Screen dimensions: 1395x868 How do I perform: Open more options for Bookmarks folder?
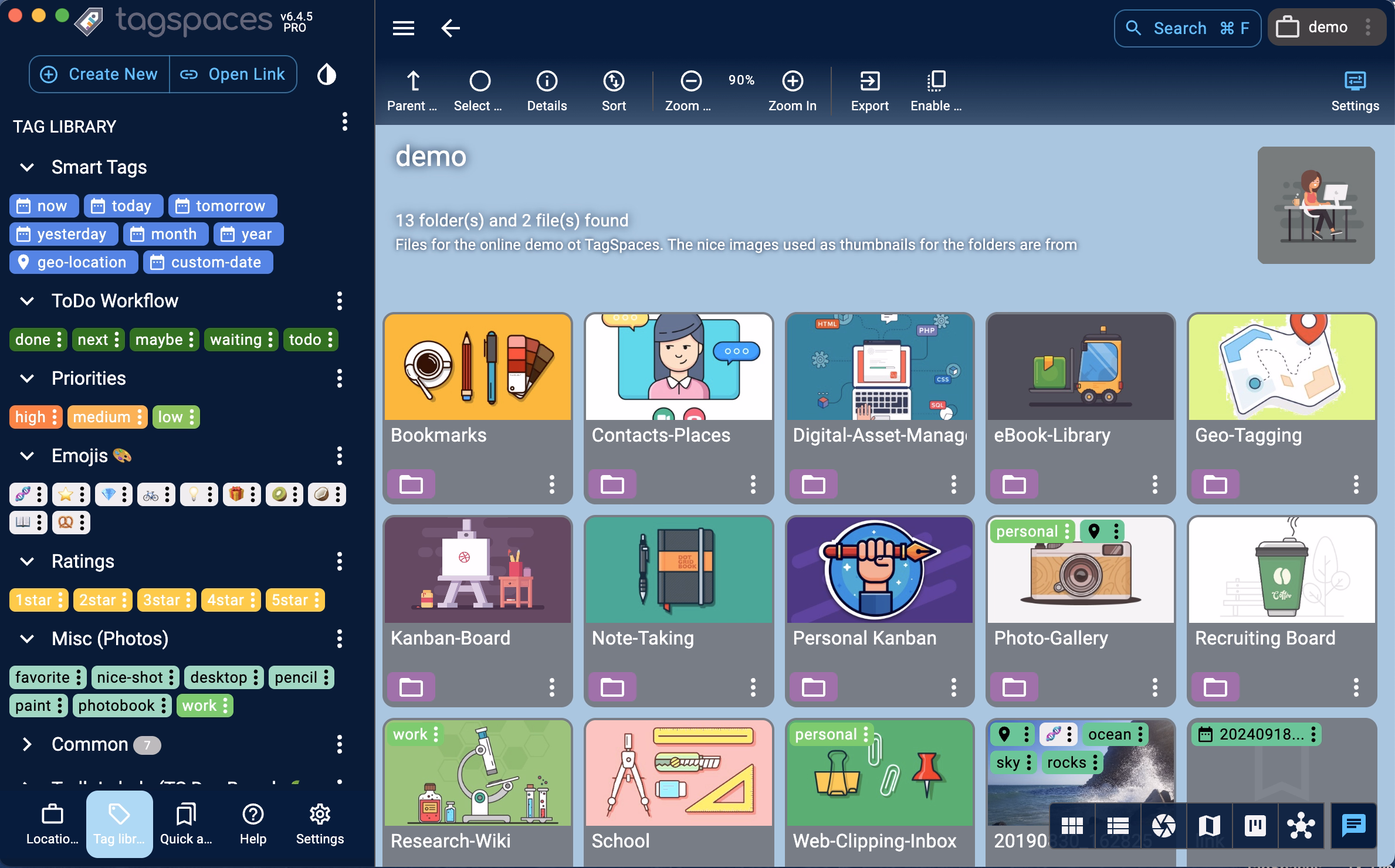click(x=551, y=484)
